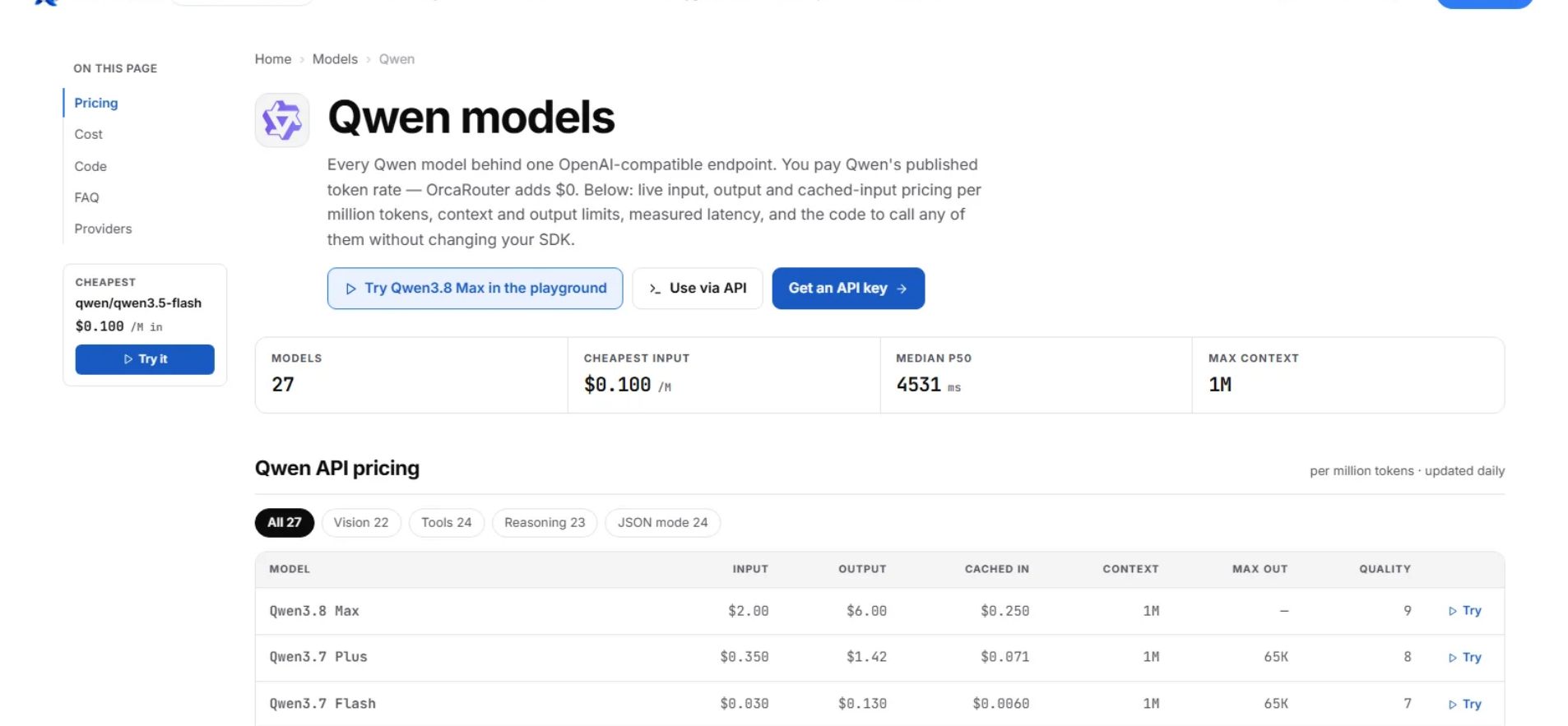Filter by JSON mode 24

(x=663, y=523)
